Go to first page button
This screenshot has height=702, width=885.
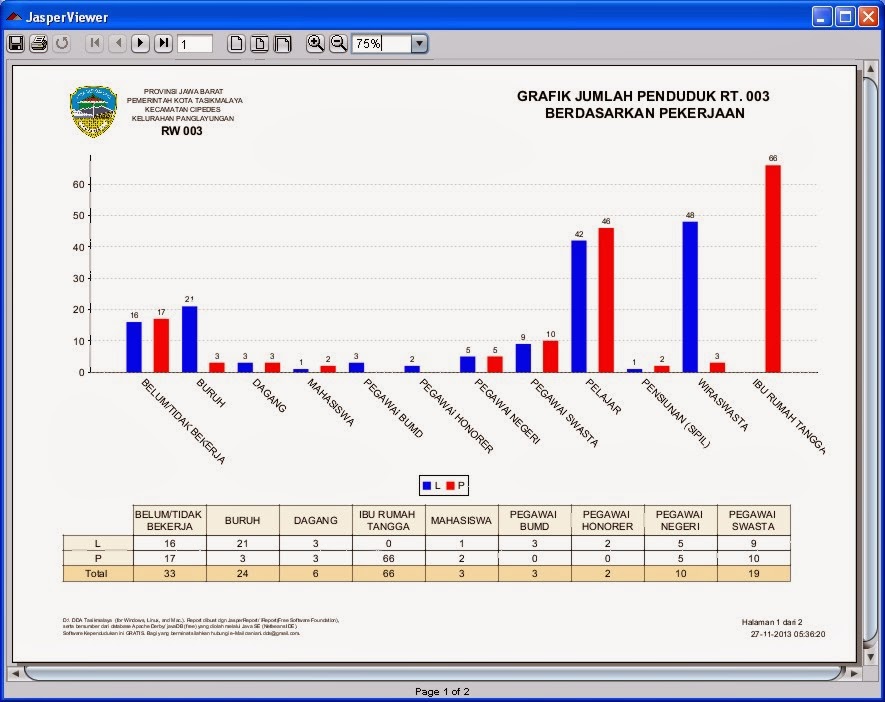(95, 43)
